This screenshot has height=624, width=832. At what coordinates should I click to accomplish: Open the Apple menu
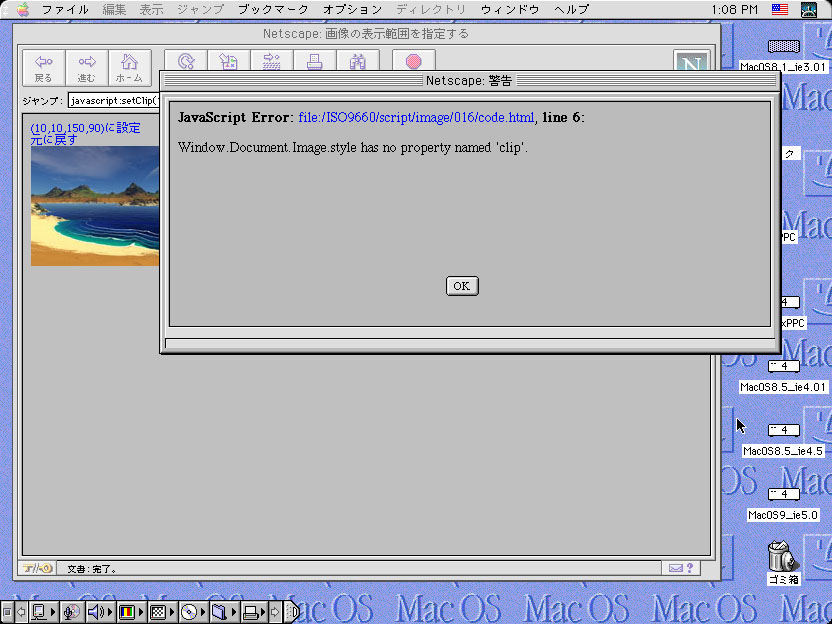point(23,9)
